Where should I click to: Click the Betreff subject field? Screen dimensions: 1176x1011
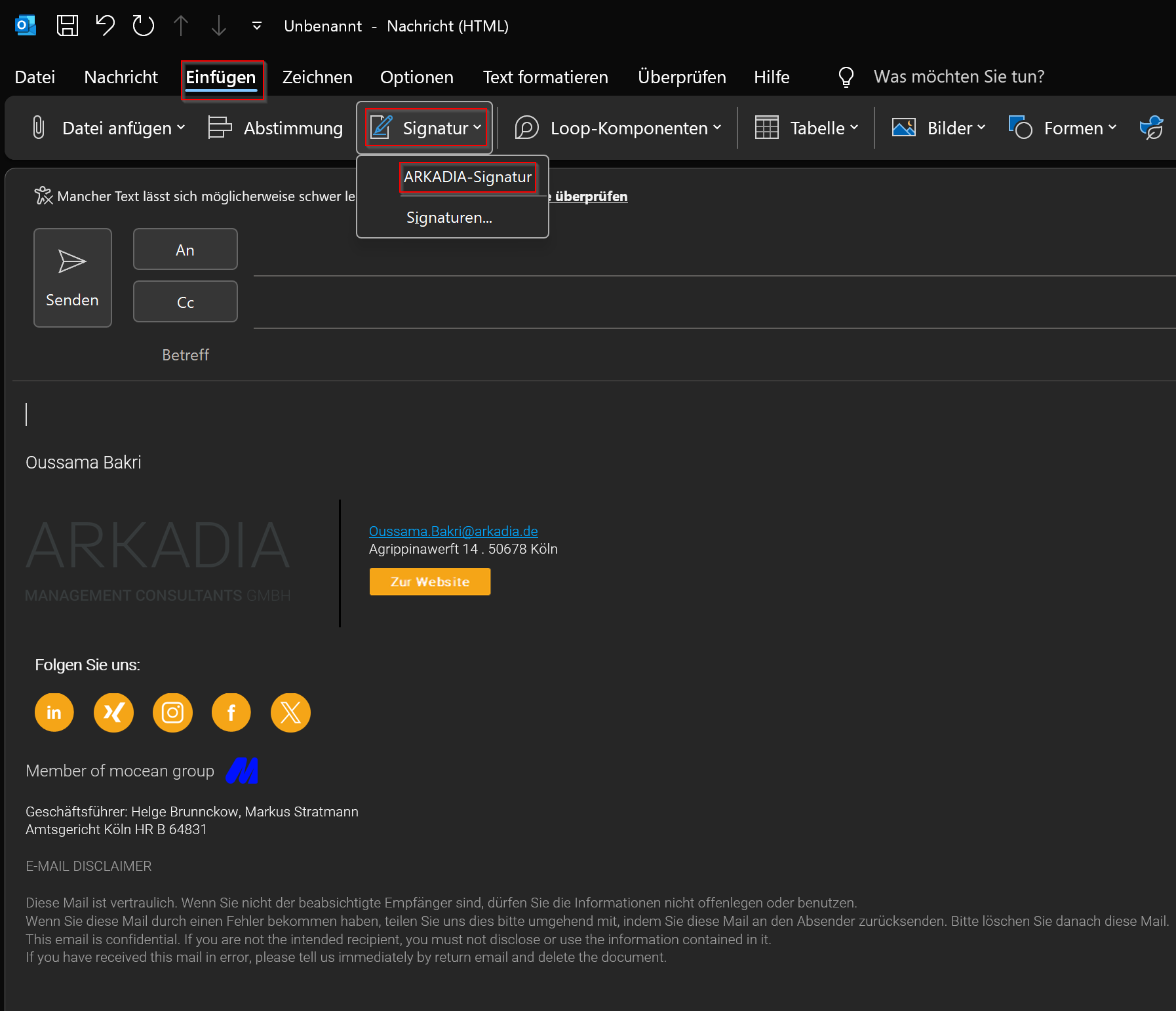coord(715,355)
